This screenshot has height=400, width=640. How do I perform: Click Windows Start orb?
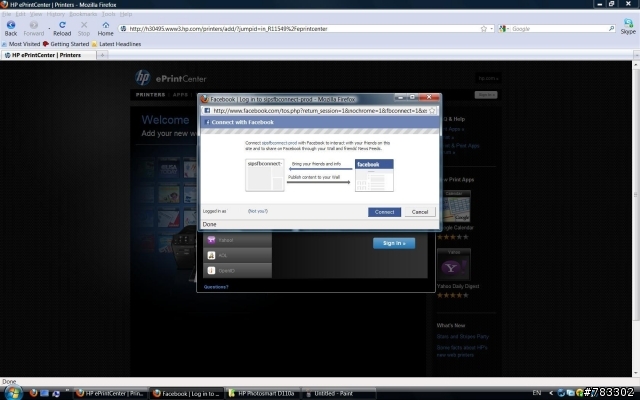pyautogui.click(x=13, y=393)
